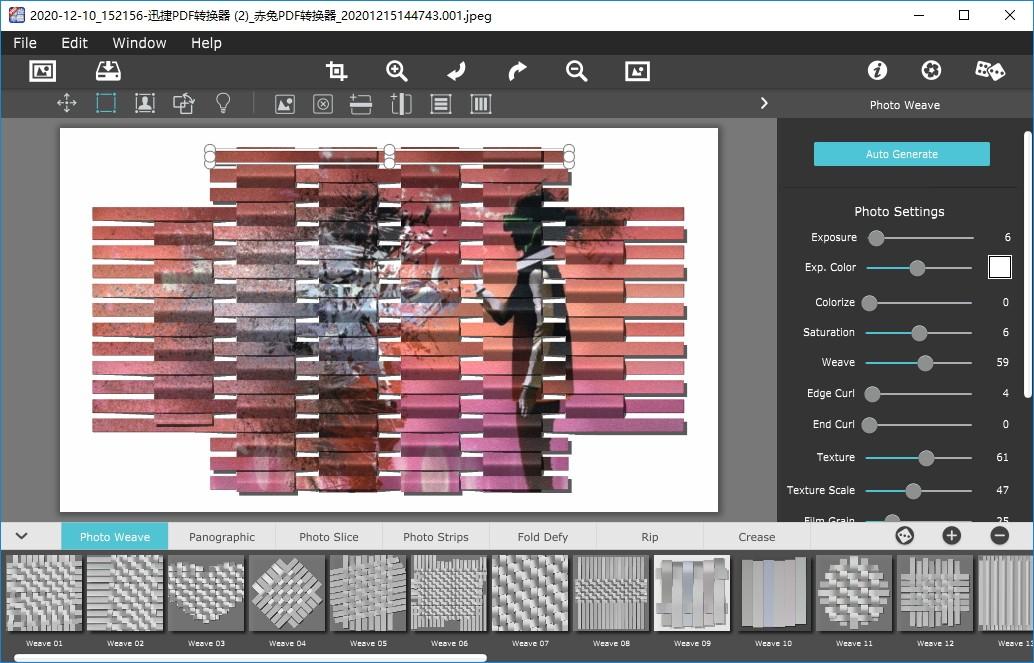
Task: Switch to the Photo Strips tab
Action: (436, 537)
